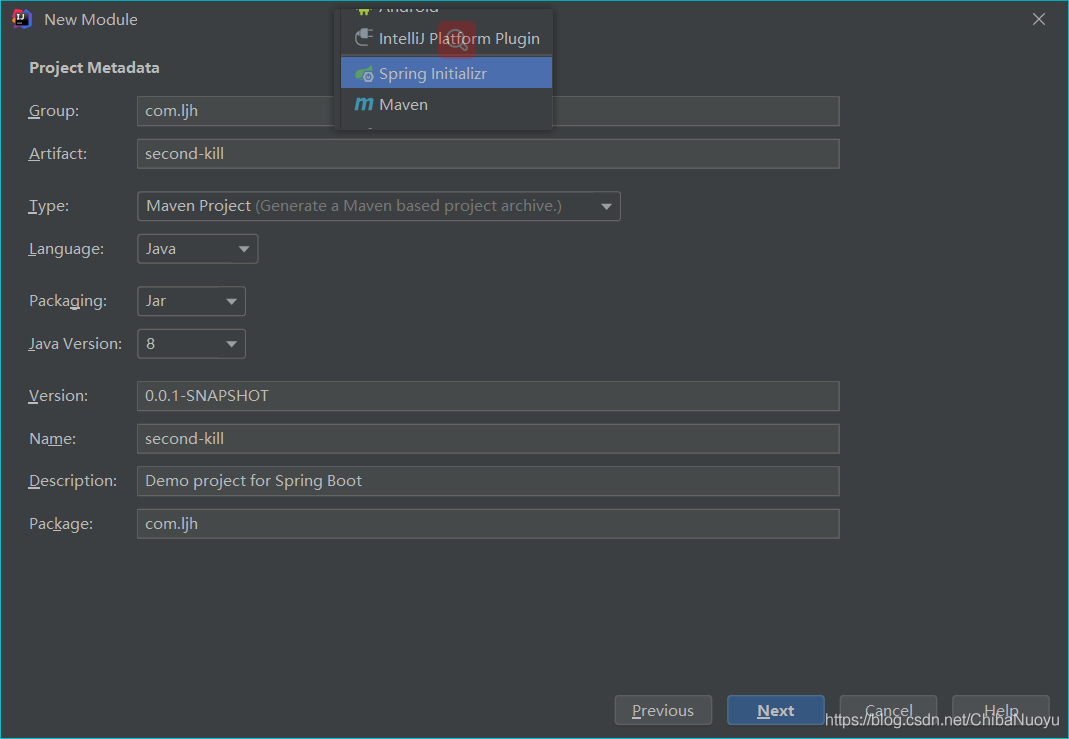The width and height of the screenshot is (1069, 739).
Task: Click the Version: label
Action: 58,396
